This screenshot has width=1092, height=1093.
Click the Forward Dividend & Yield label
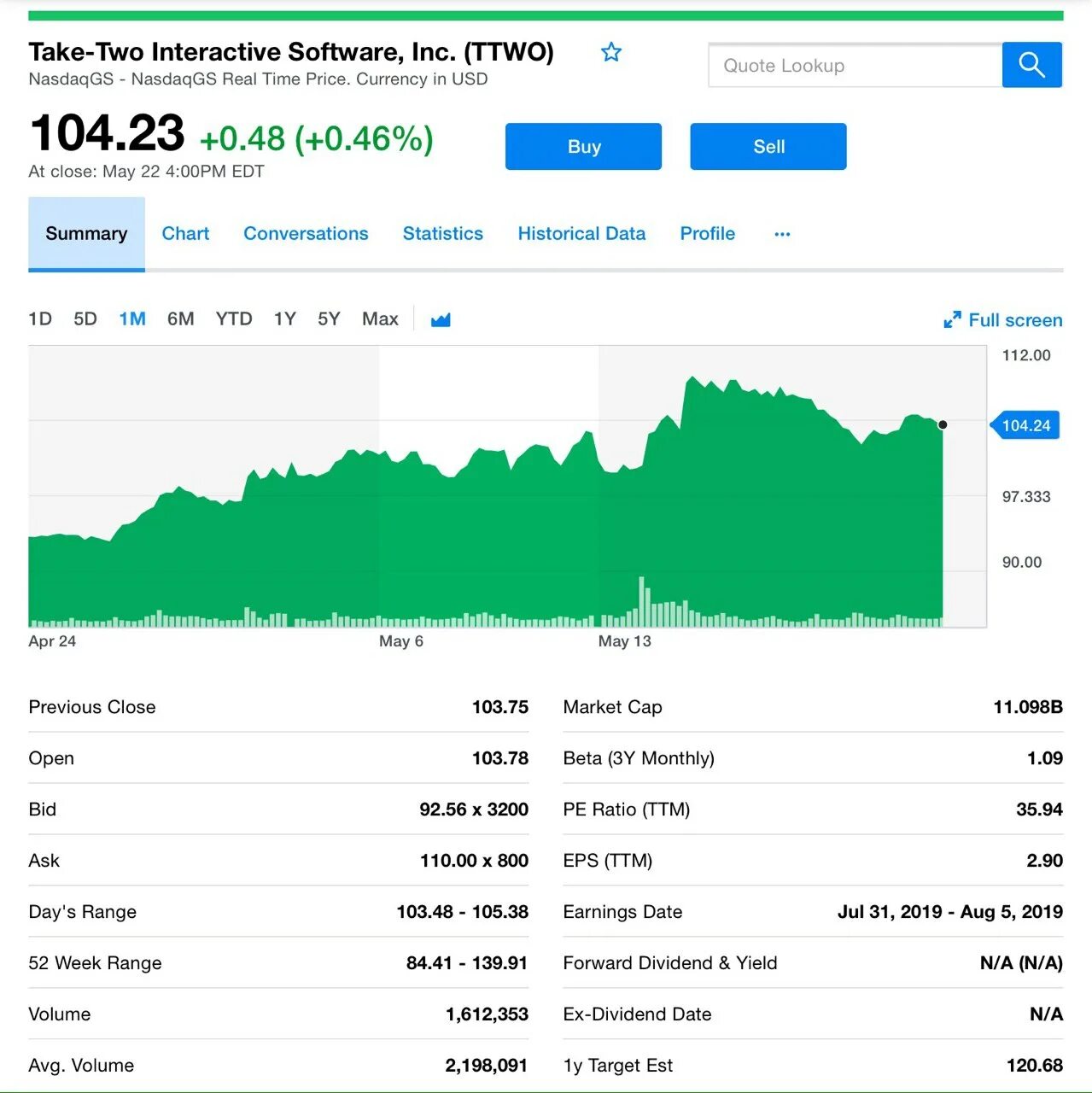click(670, 963)
